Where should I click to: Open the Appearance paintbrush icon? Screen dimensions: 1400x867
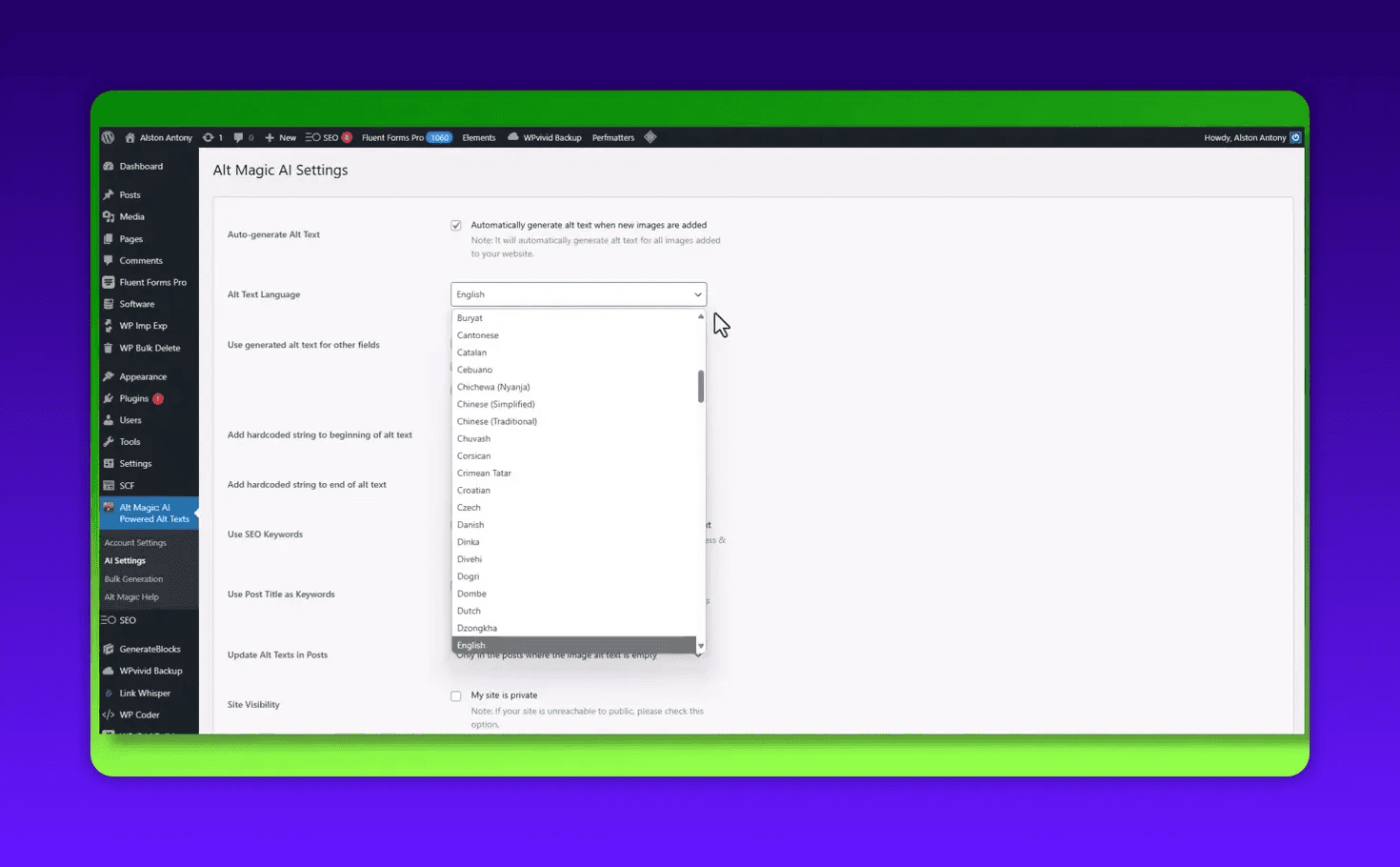pyautogui.click(x=109, y=376)
